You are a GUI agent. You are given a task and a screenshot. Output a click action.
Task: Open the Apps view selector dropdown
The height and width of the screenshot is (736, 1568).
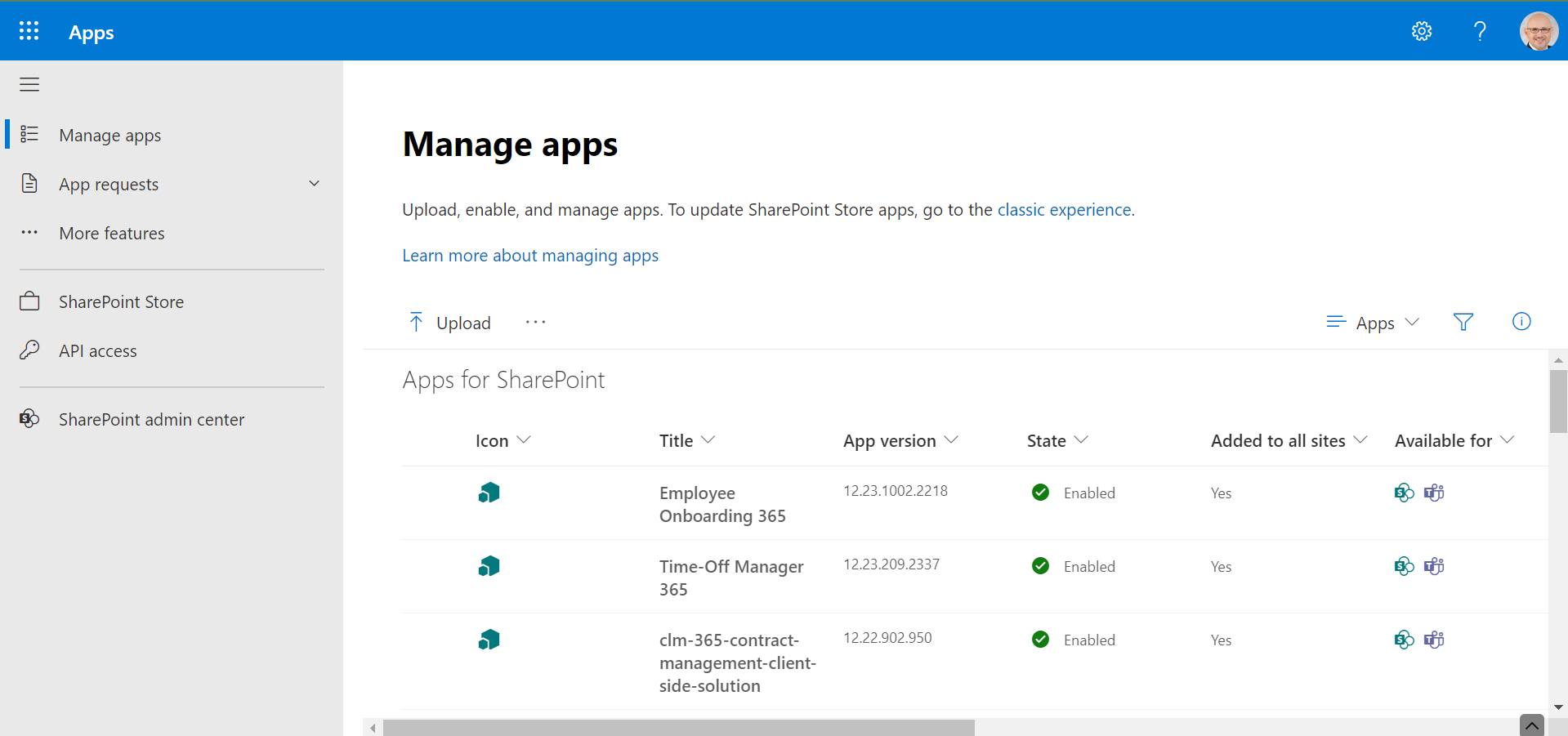pyautogui.click(x=1373, y=323)
